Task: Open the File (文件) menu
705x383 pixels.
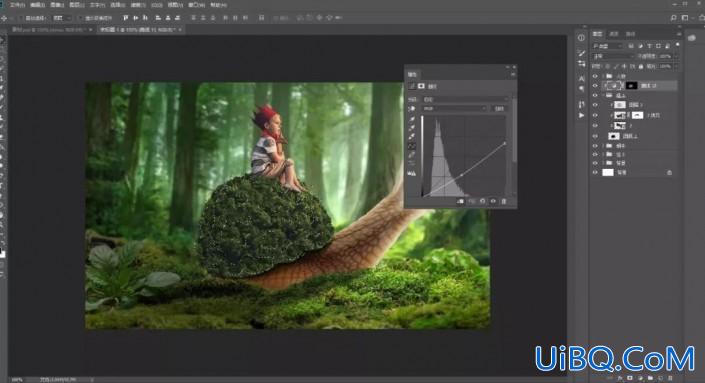Action: pos(17,5)
